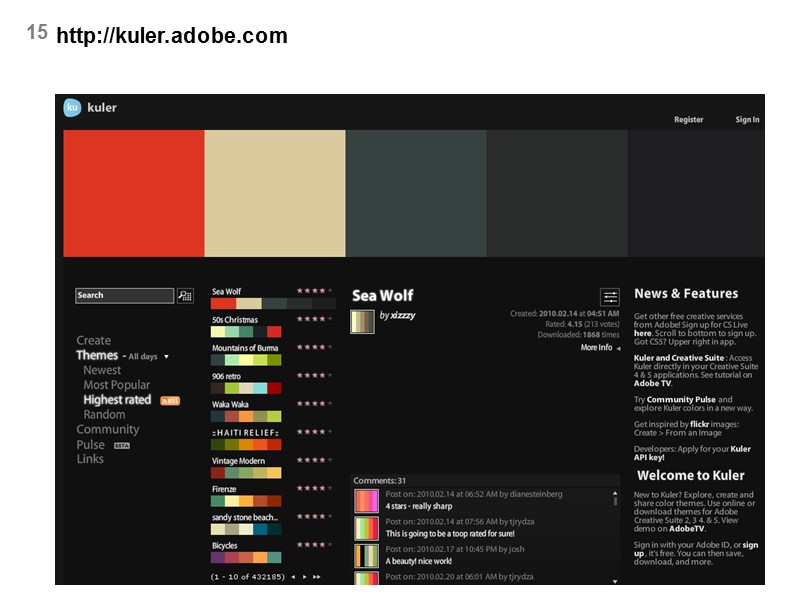Click the kuler logo icon
800x600 pixels.
coord(72,108)
